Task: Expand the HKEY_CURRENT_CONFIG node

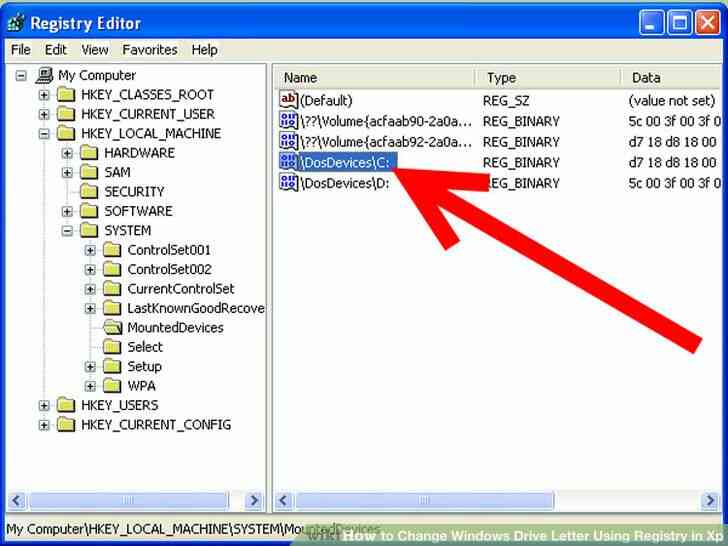Action: tap(44, 425)
